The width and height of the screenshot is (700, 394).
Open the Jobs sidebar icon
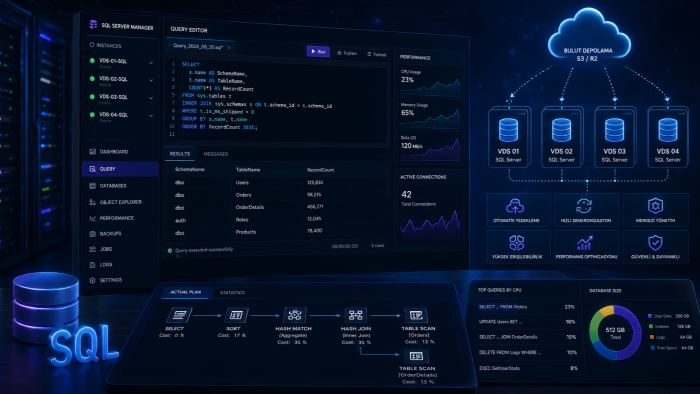(x=92, y=249)
